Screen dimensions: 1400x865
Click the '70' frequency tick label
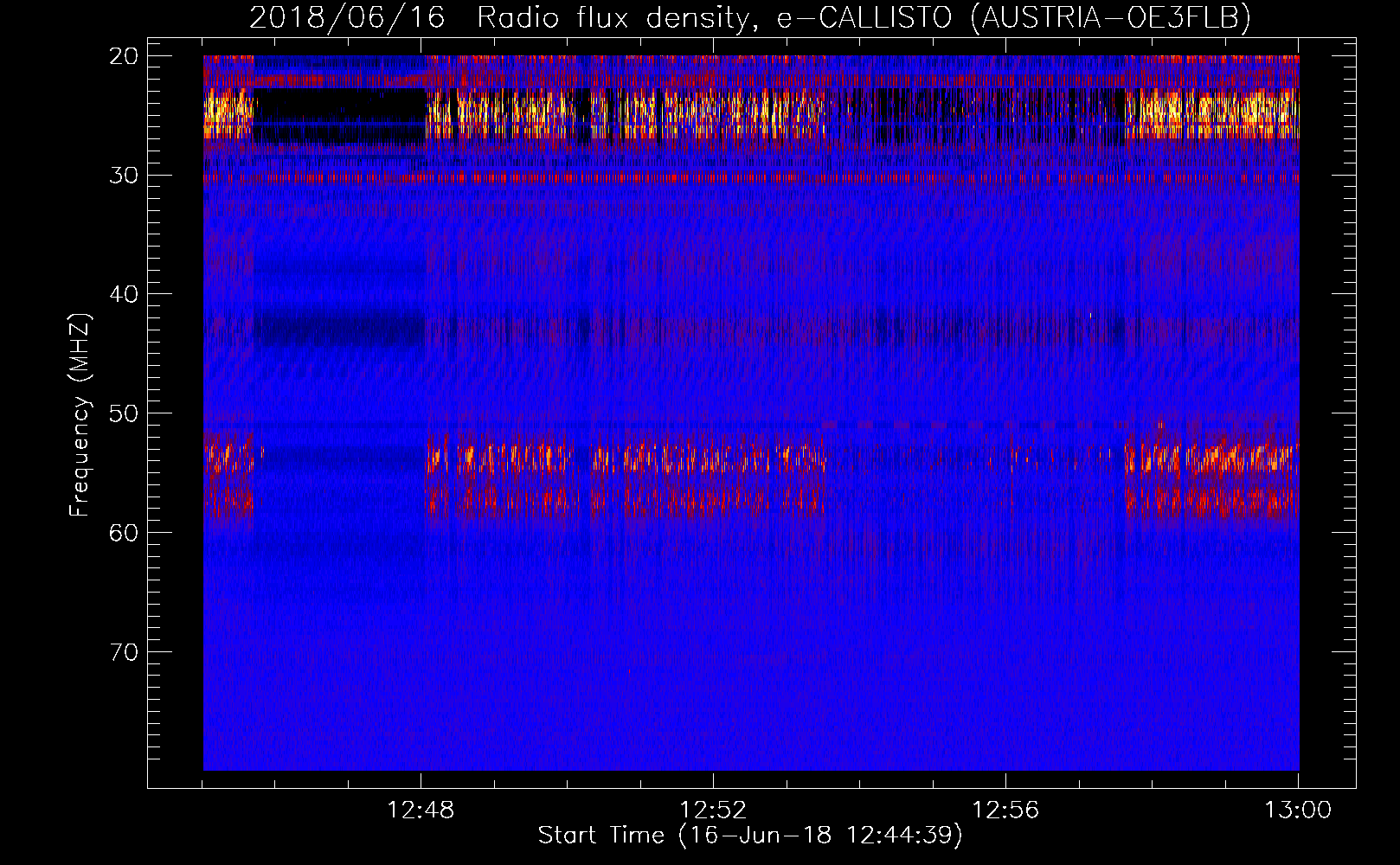[x=125, y=651]
